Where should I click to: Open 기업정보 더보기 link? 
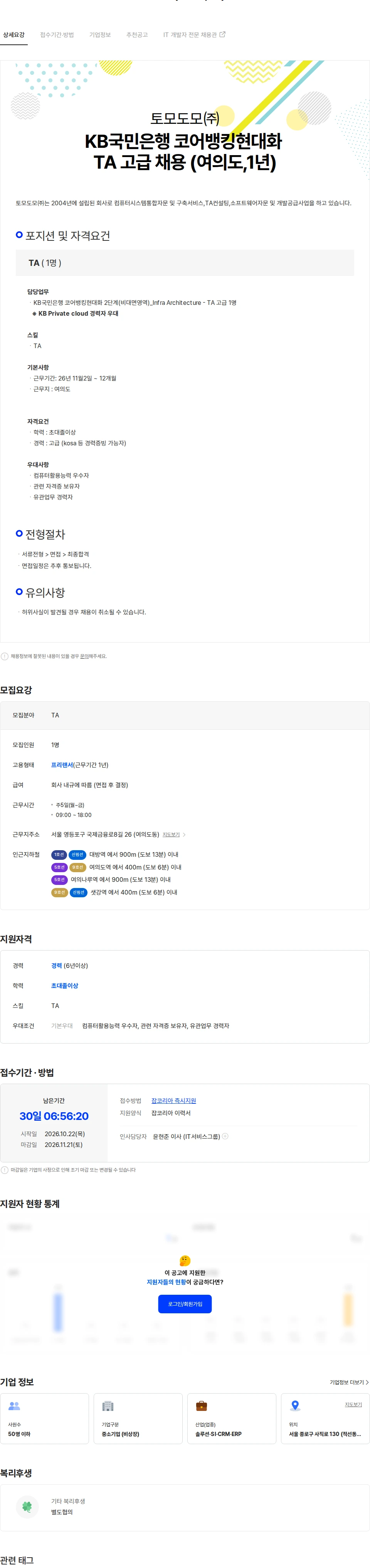[349, 1382]
